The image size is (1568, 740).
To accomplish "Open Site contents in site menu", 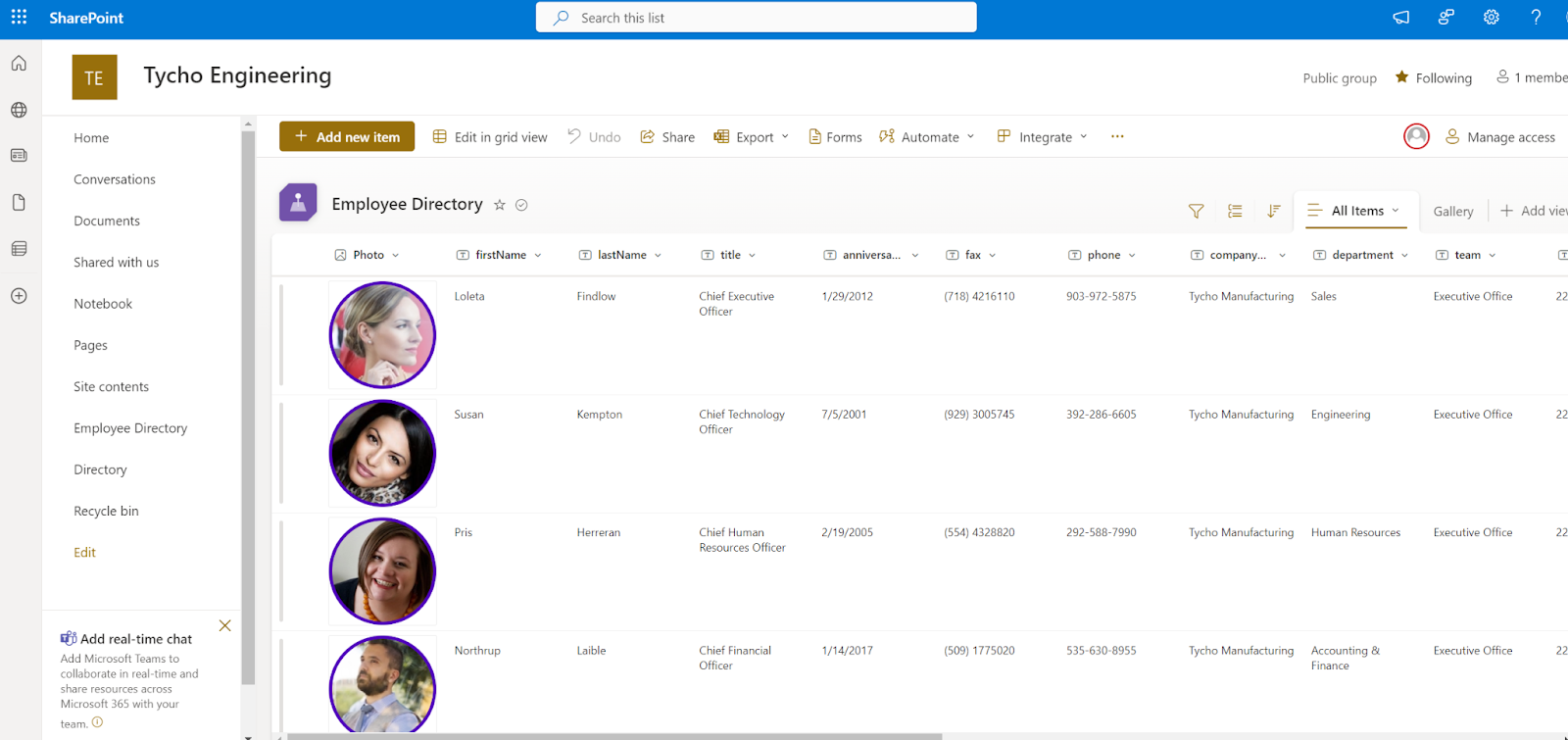I will [x=111, y=387].
